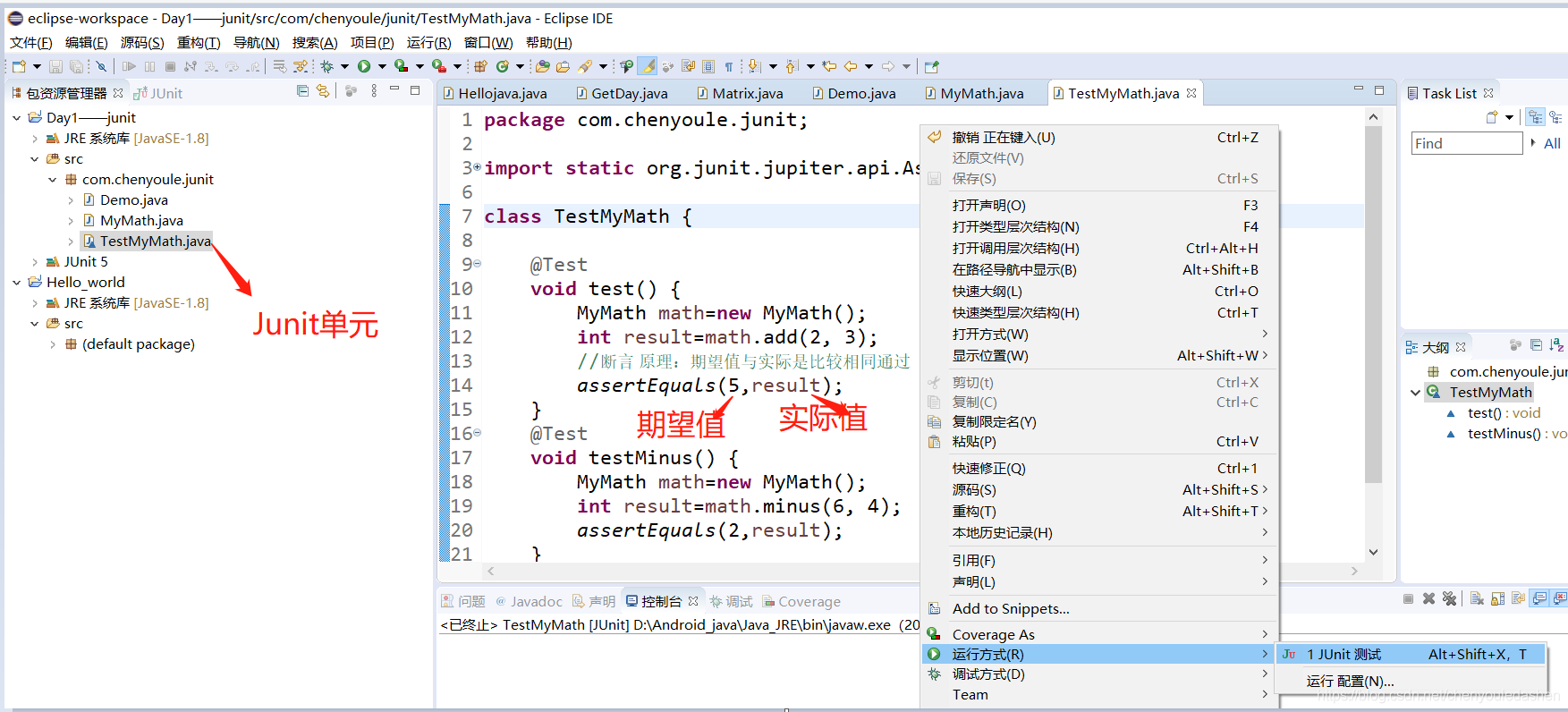This screenshot has width=1568, height=712.
Task: Click the Back navigation arrow icon
Action: (851, 66)
